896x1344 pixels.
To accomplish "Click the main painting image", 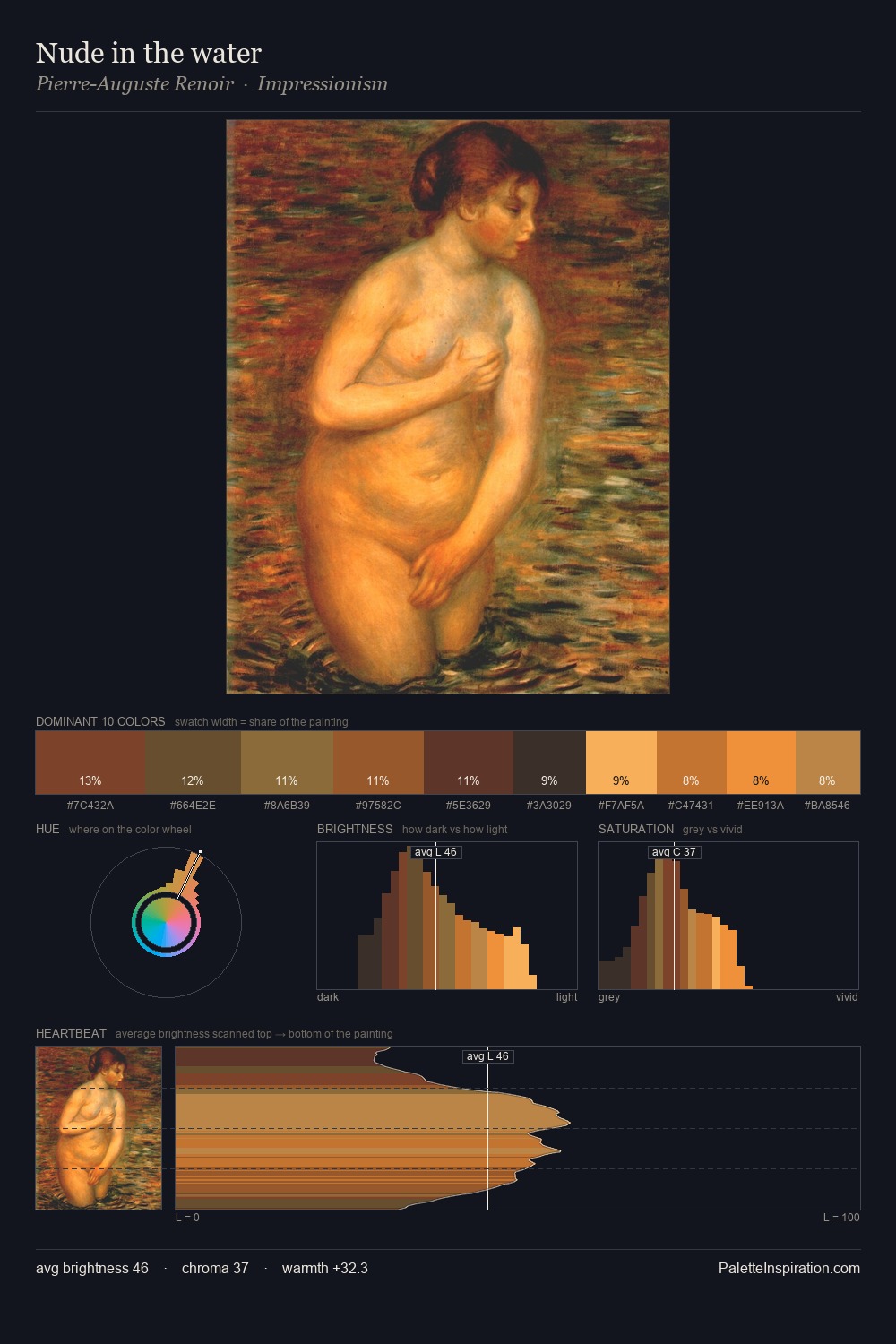I will coord(448,407).
